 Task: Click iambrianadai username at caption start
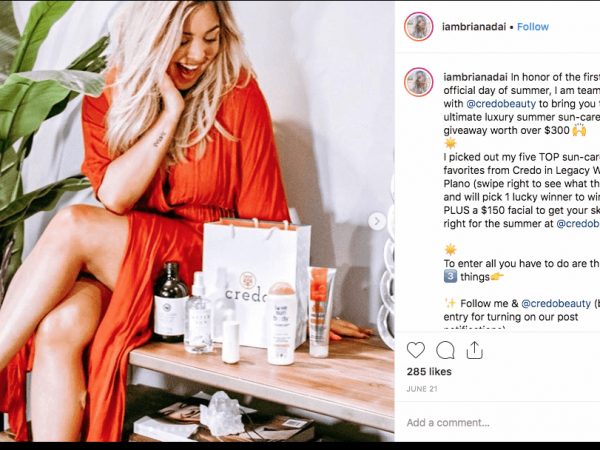click(x=476, y=77)
